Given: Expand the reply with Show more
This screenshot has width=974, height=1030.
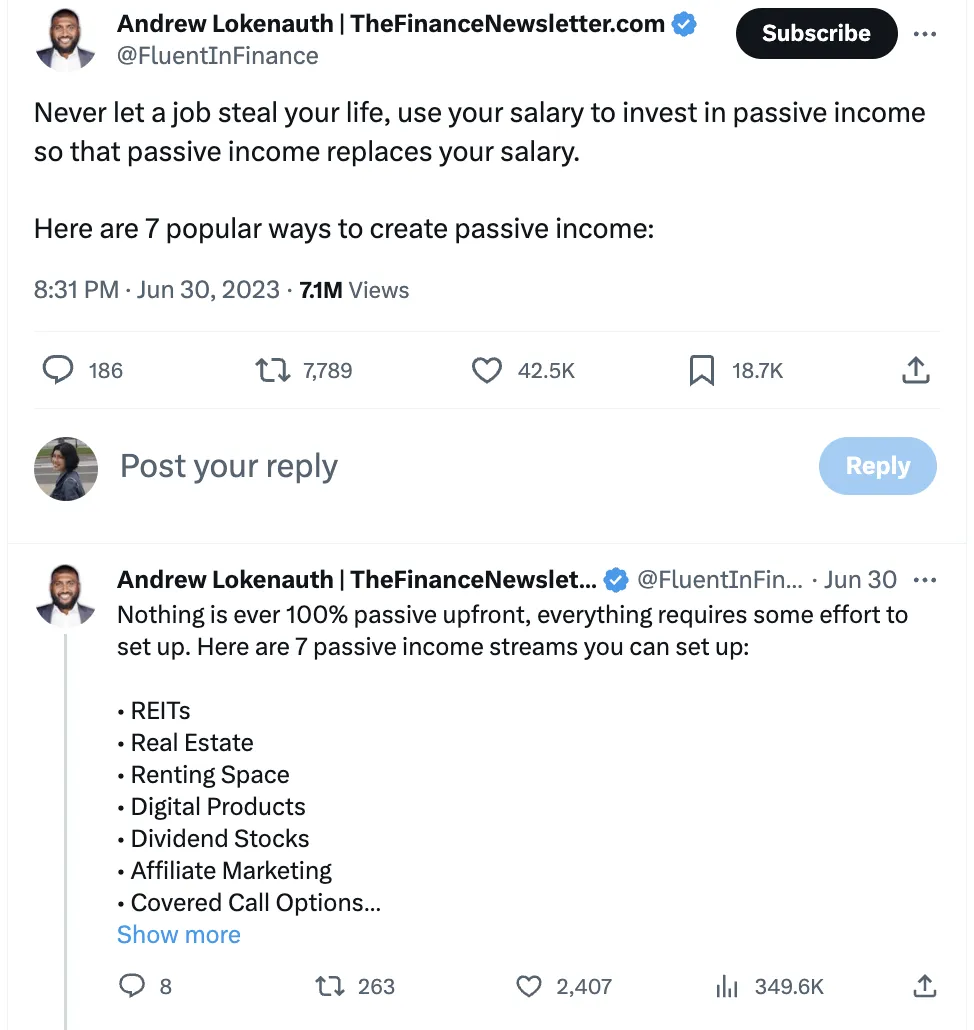Looking at the screenshot, I should 179,934.
